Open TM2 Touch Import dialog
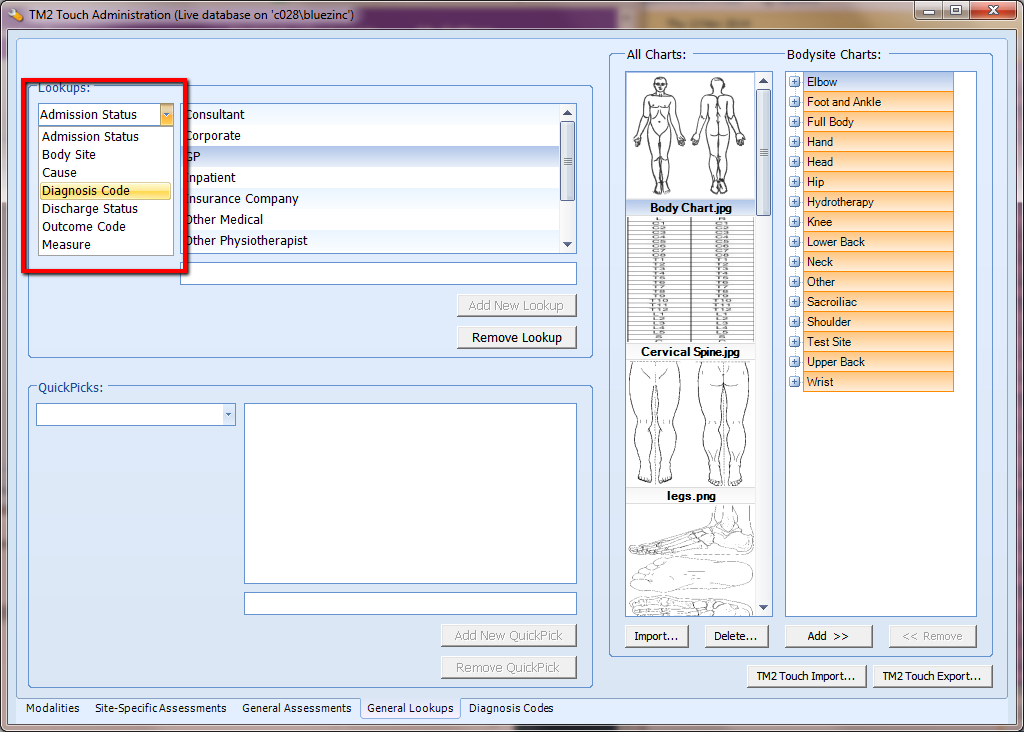The height and width of the screenshot is (732, 1024). 806,676
